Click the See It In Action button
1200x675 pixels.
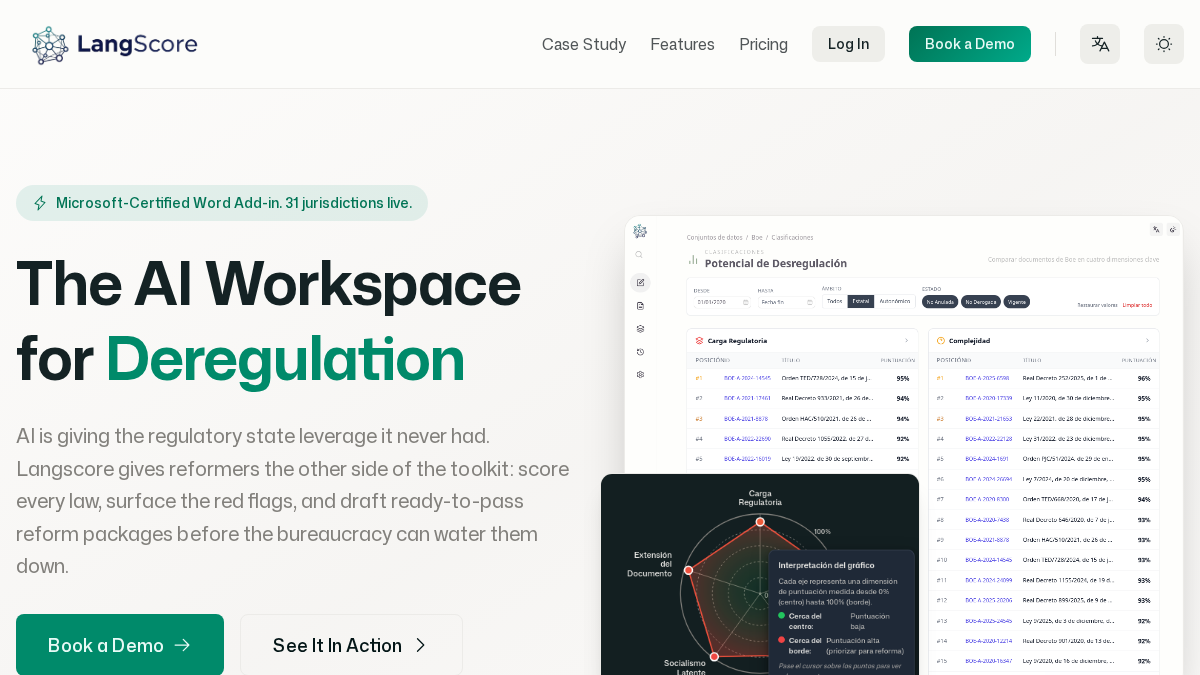point(351,645)
